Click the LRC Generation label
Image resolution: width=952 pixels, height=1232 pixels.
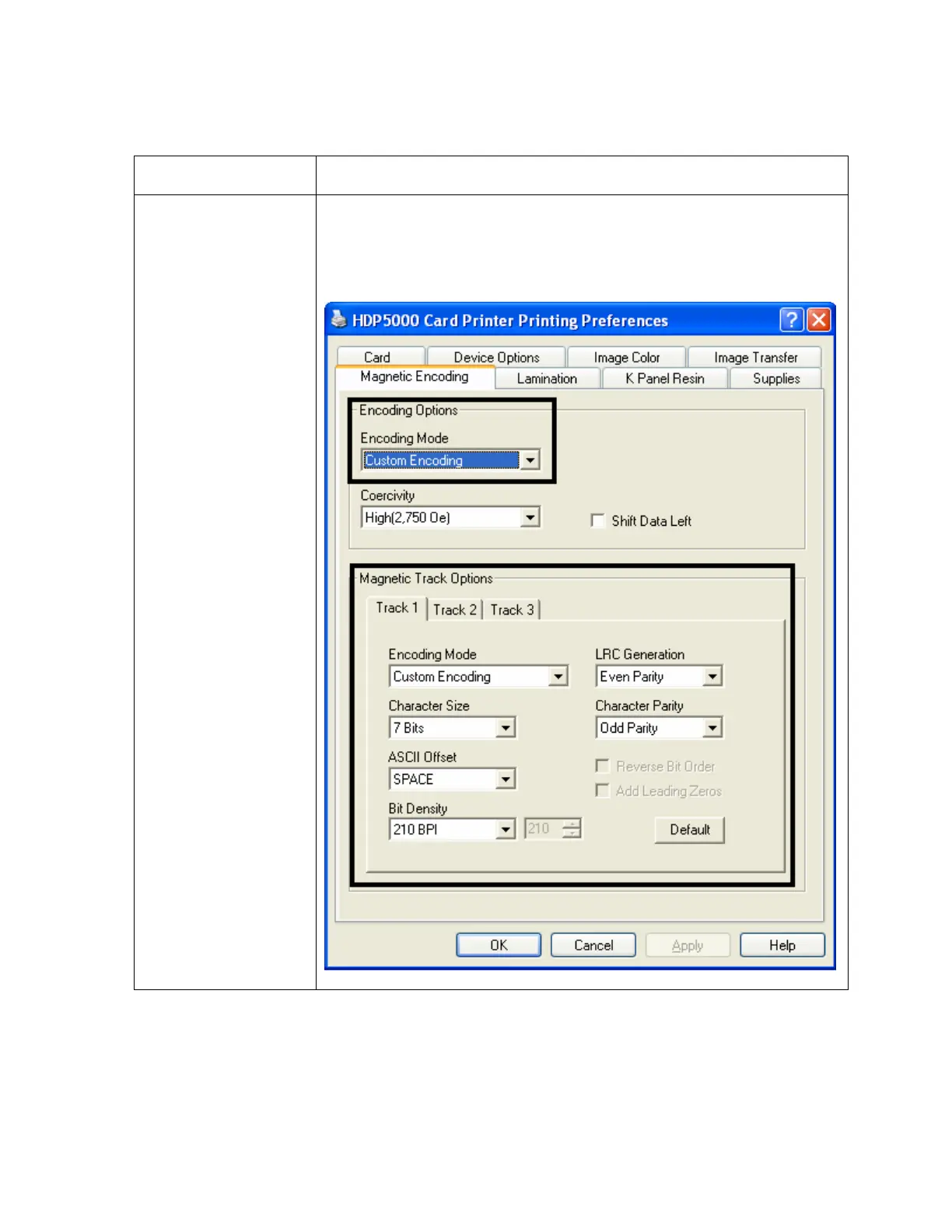coord(640,655)
